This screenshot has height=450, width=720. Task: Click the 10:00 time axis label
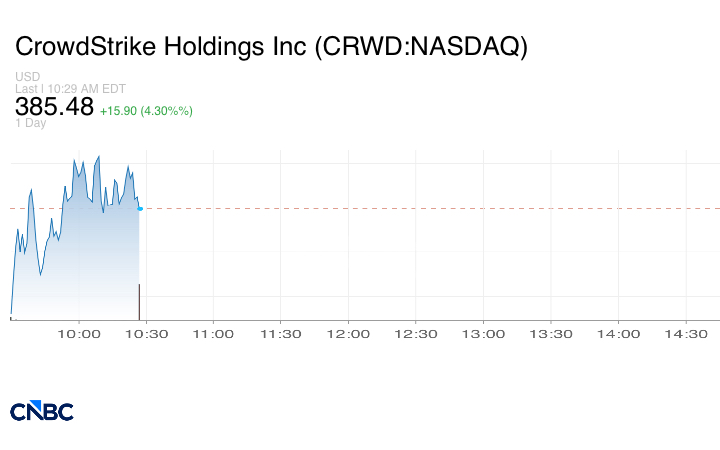80,335
